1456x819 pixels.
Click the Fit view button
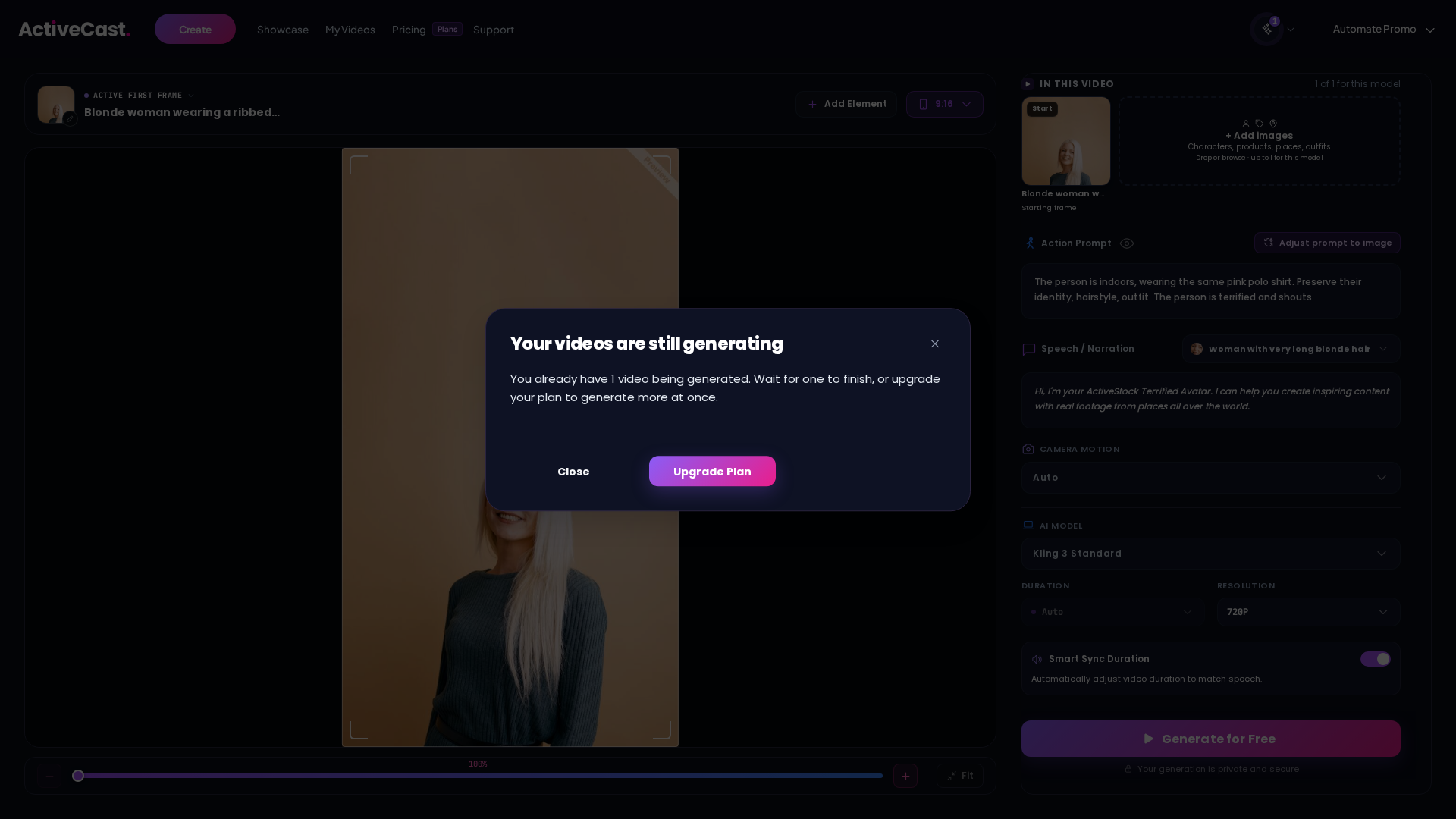(x=960, y=776)
